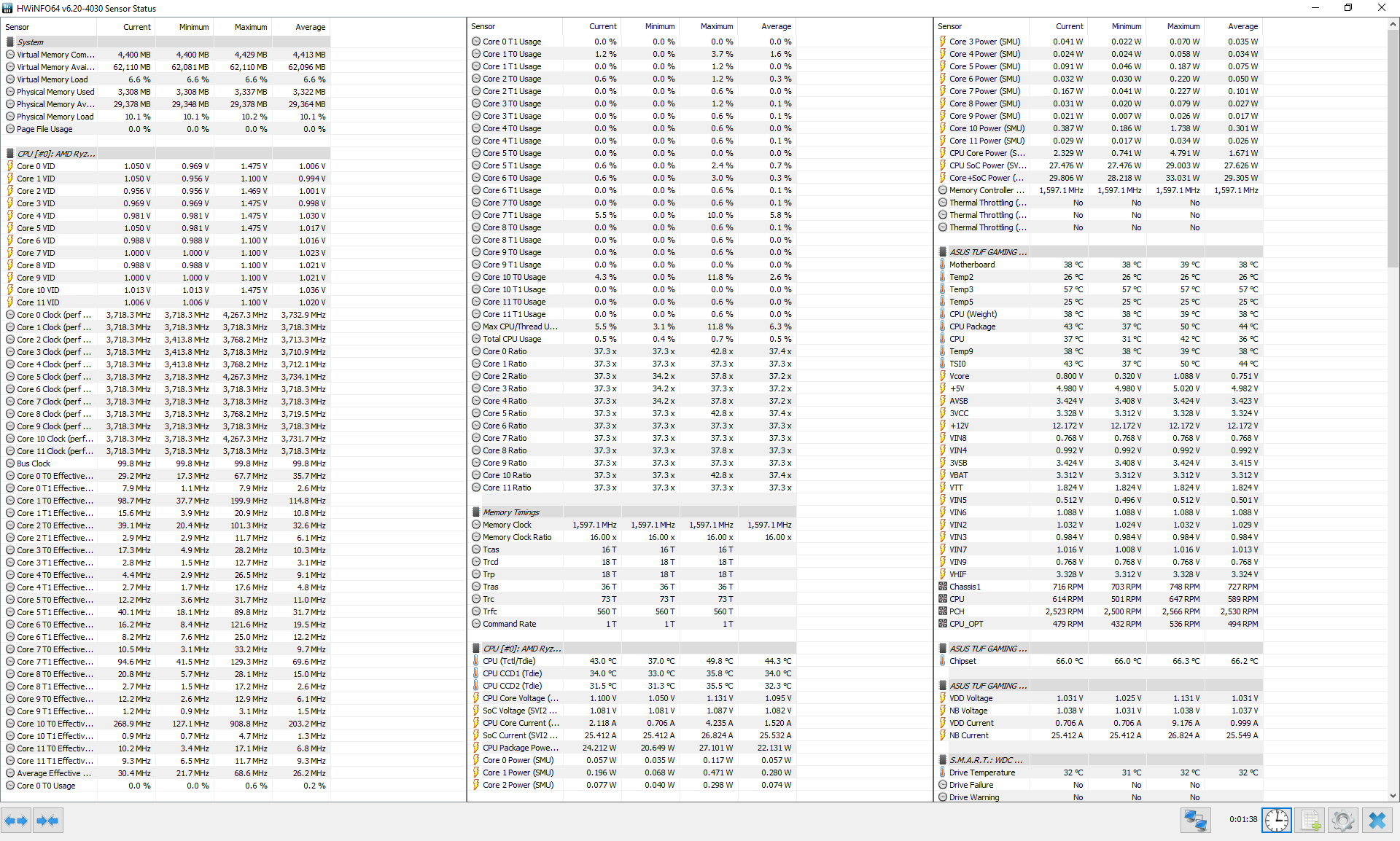The width and height of the screenshot is (1400, 841).
Task: Collapse the Memory Timings group header
Action: [510, 512]
